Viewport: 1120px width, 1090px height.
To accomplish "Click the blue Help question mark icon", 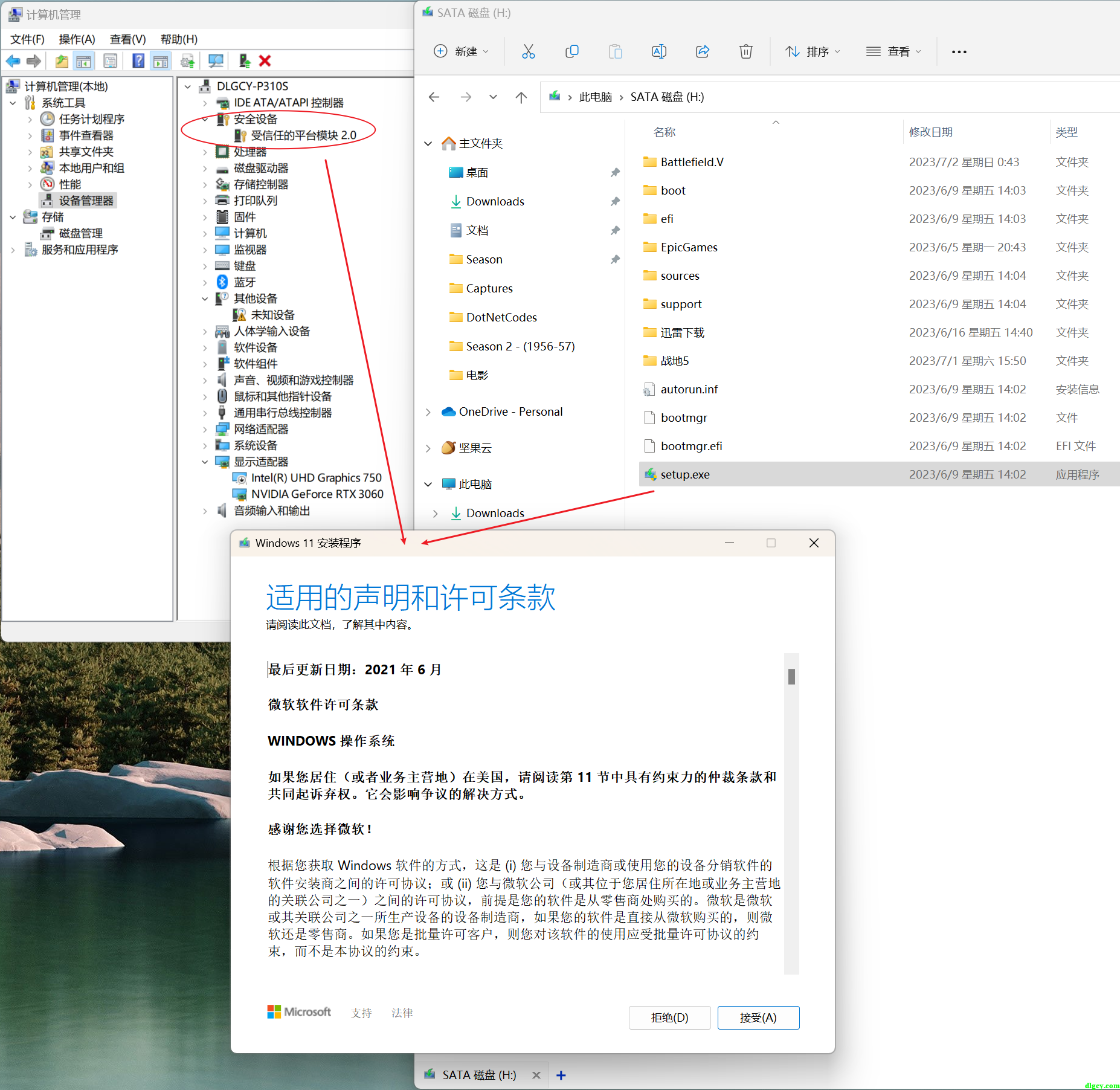I will coord(138,61).
